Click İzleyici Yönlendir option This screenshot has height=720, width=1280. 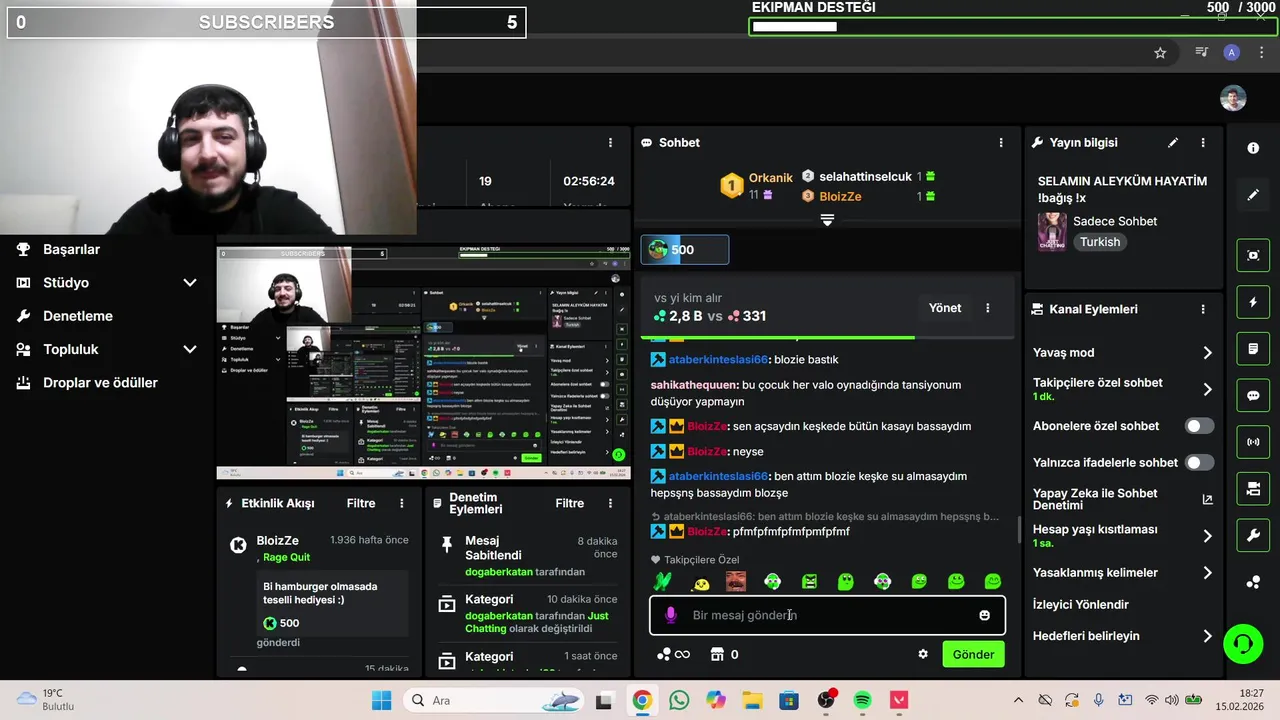coord(1080,605)
